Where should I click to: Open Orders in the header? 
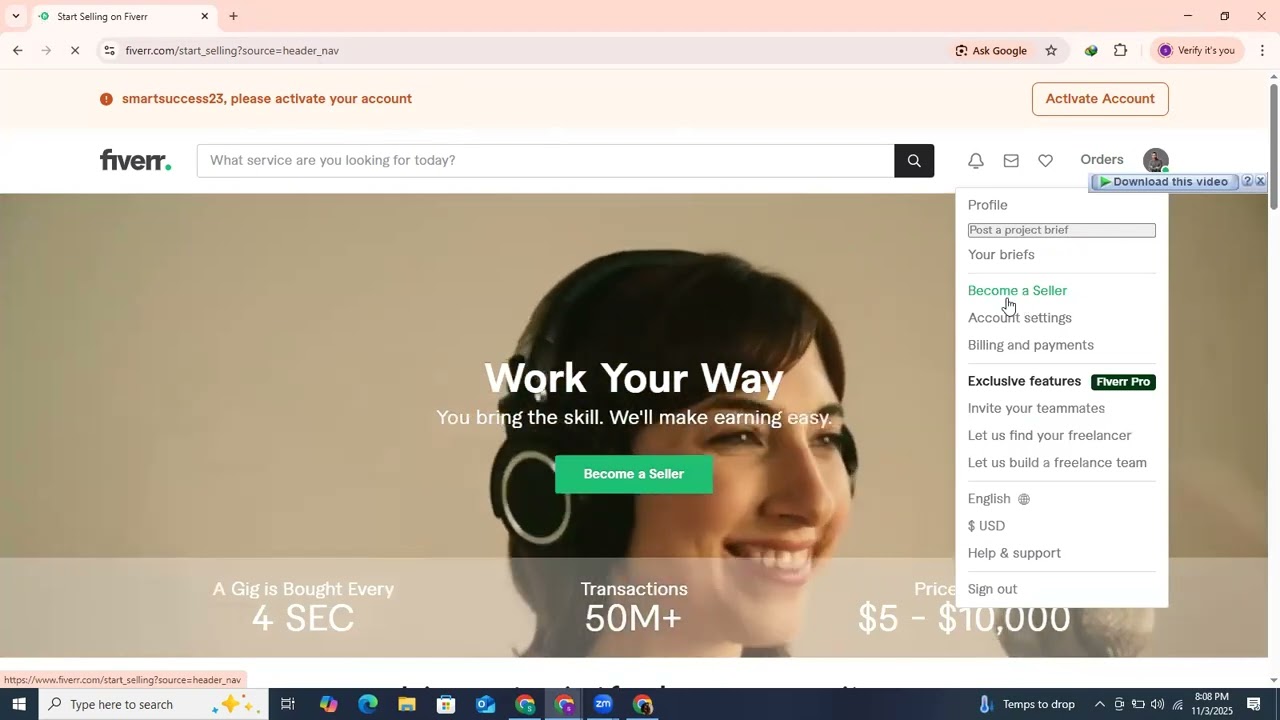(1102, 160)
